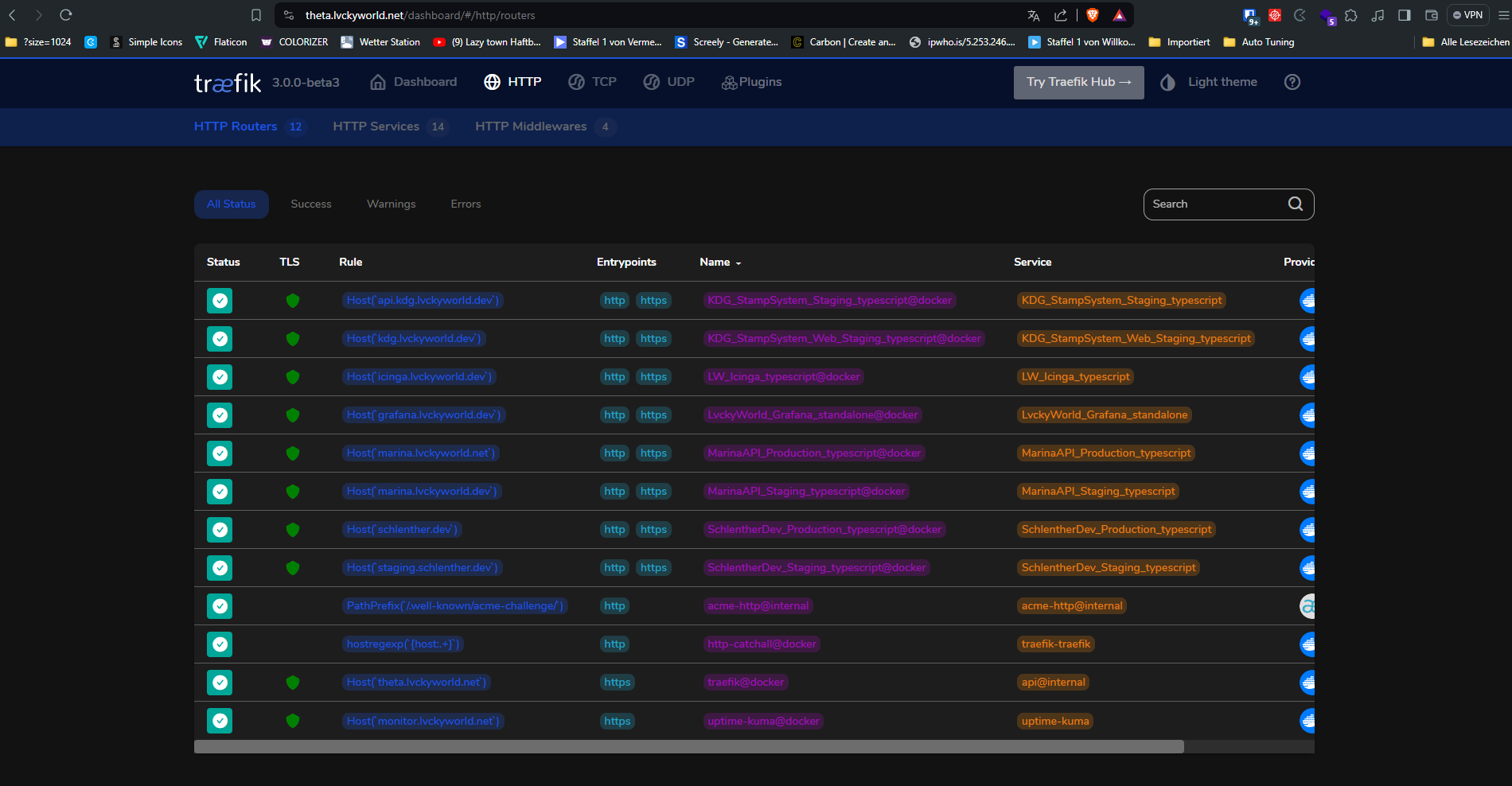Switch to HTTP Services tab

[x=376, y=126]
